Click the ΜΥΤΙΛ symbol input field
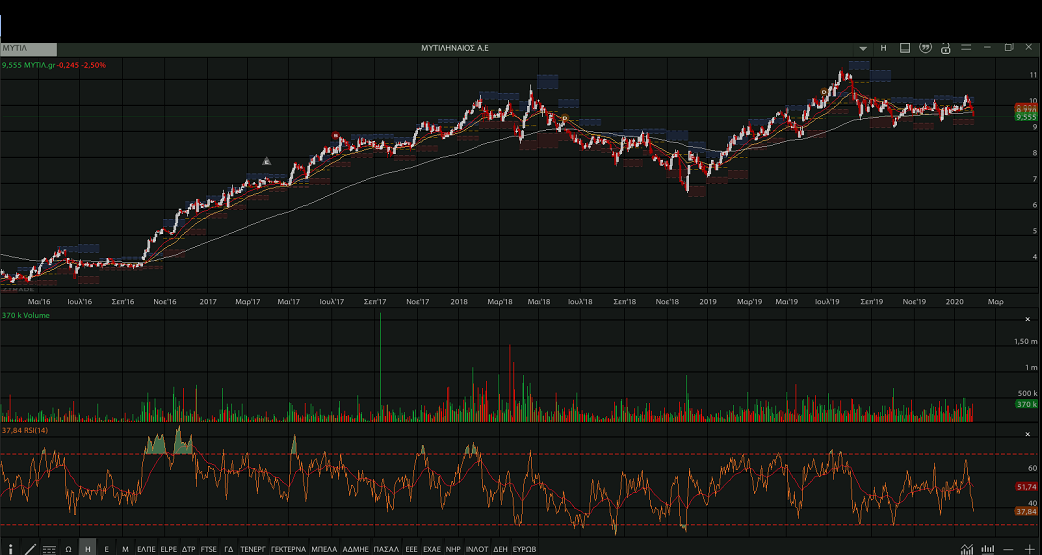 (29, 48)
